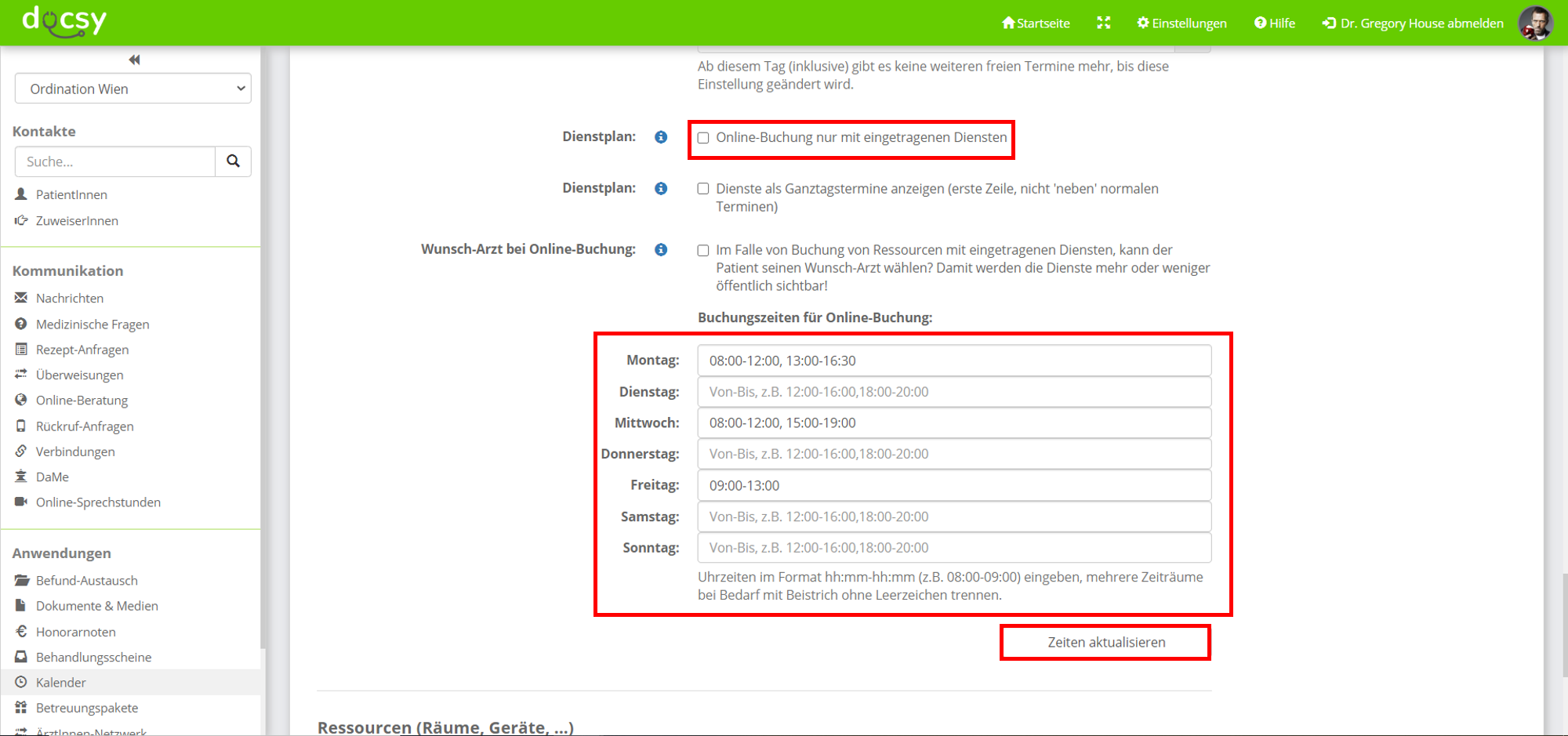Edit Montag booking times field
The height and width of the screenshot is (736, 1568).
[x=954, y=361]
